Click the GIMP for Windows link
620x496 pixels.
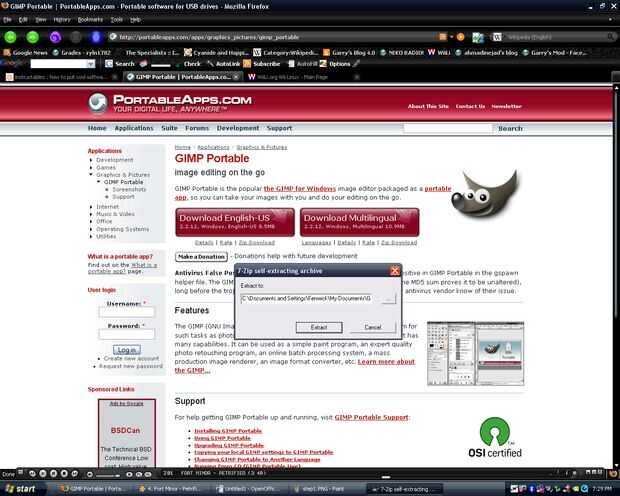pyautogui.click(x=300, y=189)
